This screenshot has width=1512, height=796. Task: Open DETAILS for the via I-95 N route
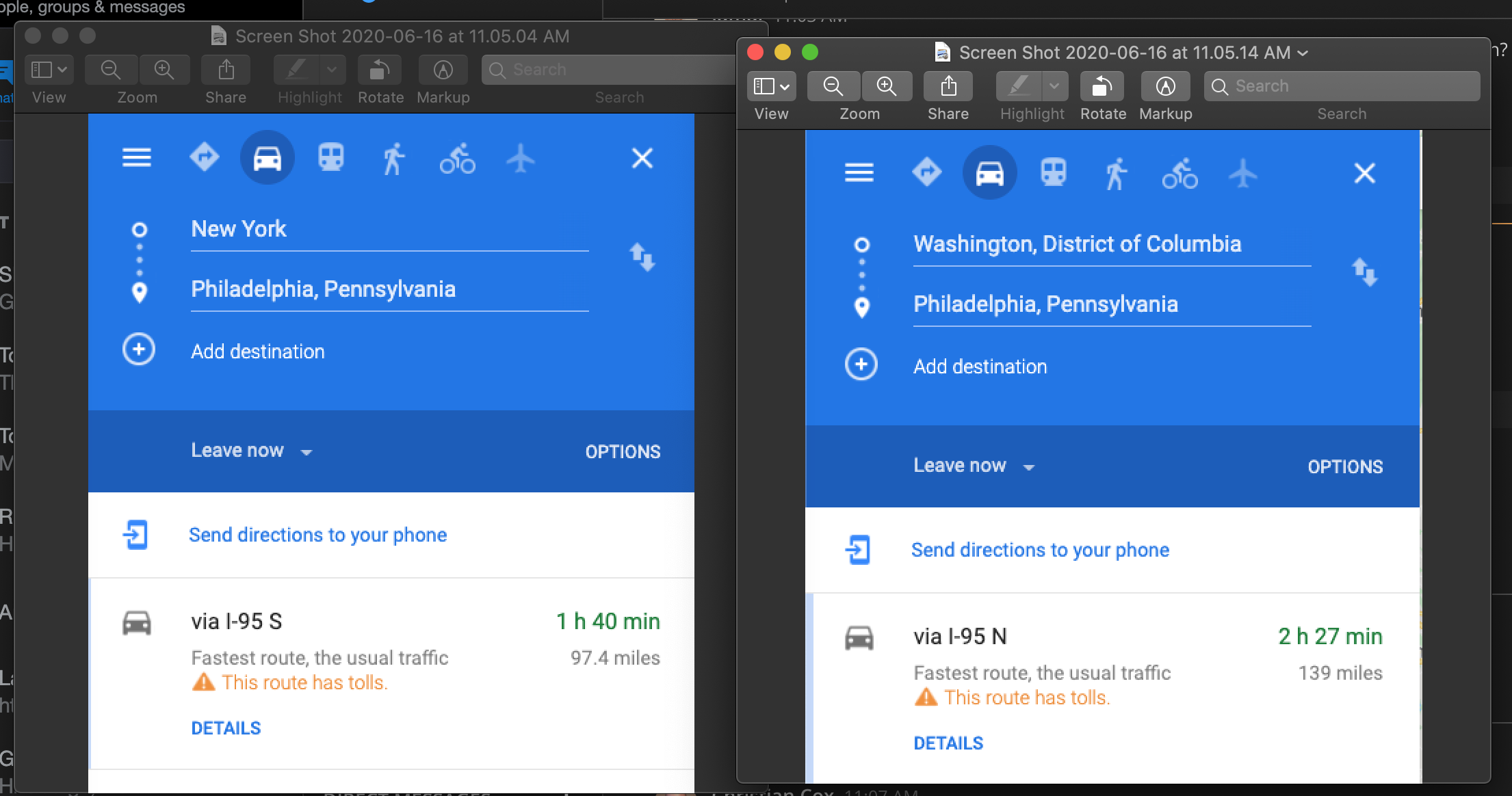click(x=948, y=743)
